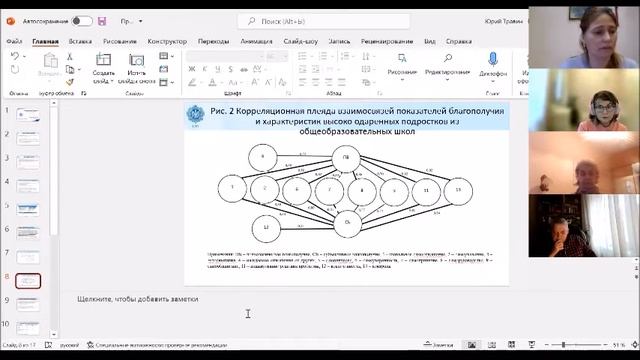Click the Undo arrow icon
The height and width of the screenshot is (360, 640).
[x=15, y=56]
